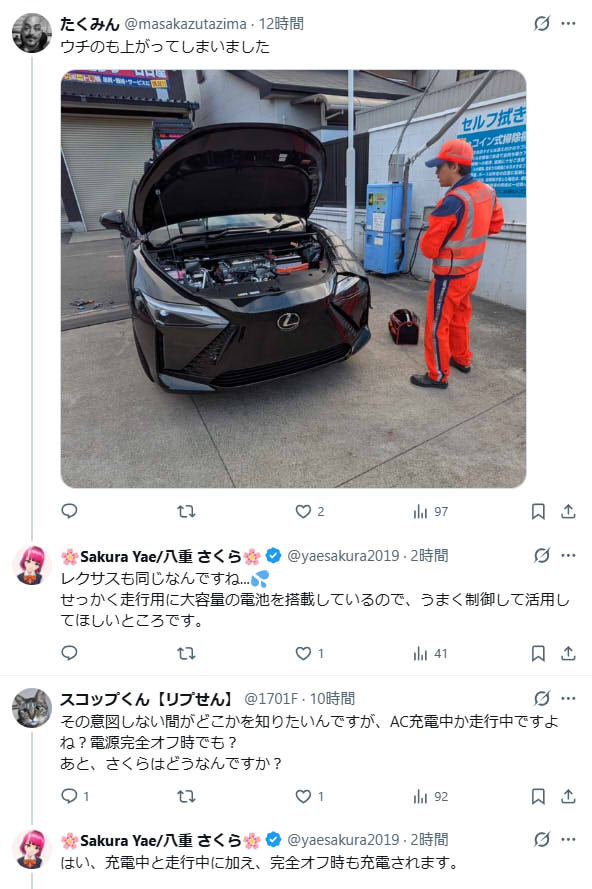Visit @yaesakura2019 handle on first Sakura reply
Image resolution: width=592 pixels, height=889 pixels.
[x=343, y=555]
